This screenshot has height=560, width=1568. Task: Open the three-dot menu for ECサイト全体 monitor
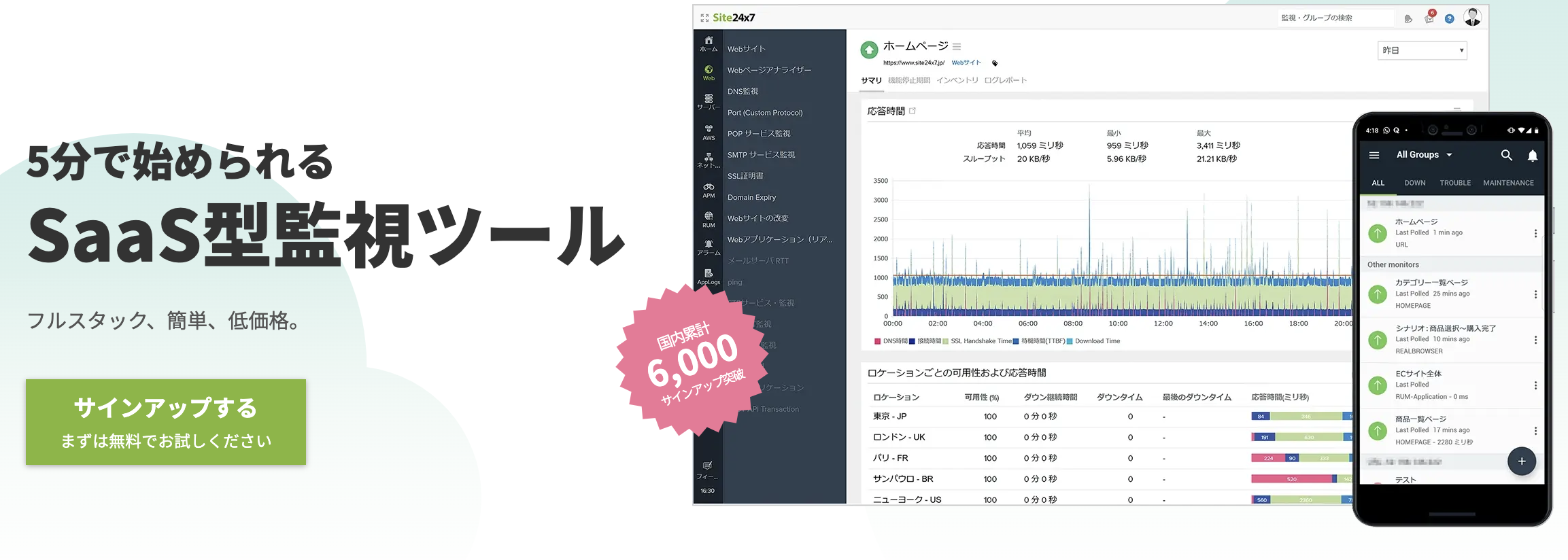(1535, 385)
